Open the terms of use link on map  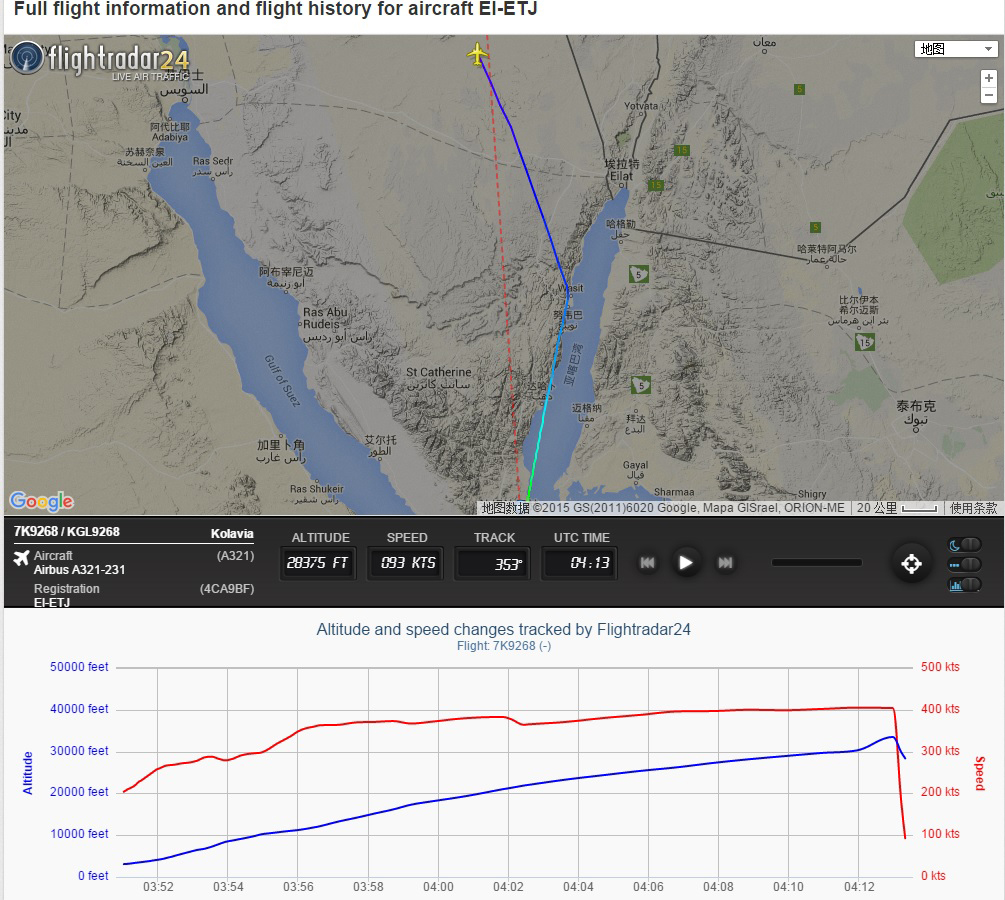(x=973, y=508)
